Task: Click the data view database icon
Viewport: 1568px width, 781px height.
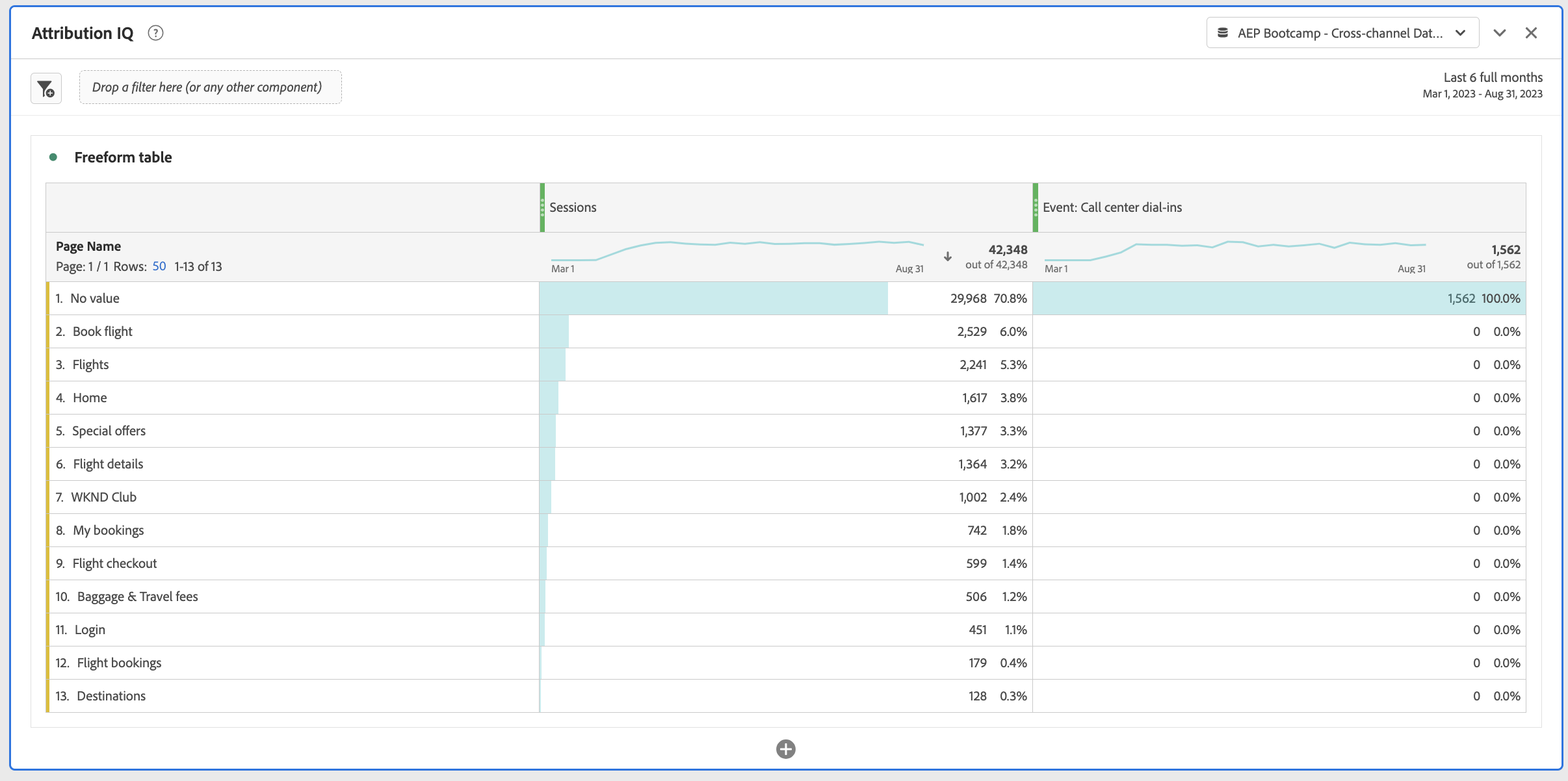Action: [1222, 33]
